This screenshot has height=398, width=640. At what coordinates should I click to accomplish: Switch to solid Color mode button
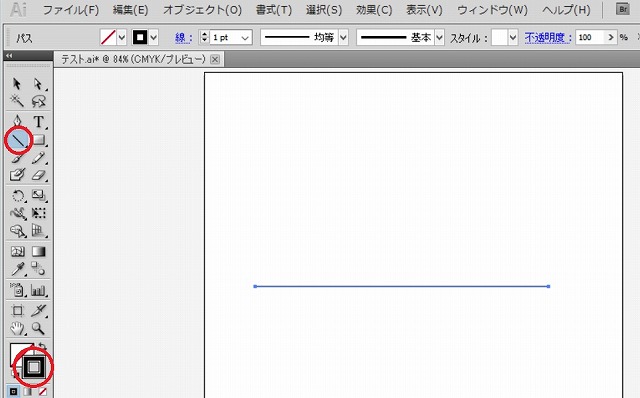pos(13,392)
